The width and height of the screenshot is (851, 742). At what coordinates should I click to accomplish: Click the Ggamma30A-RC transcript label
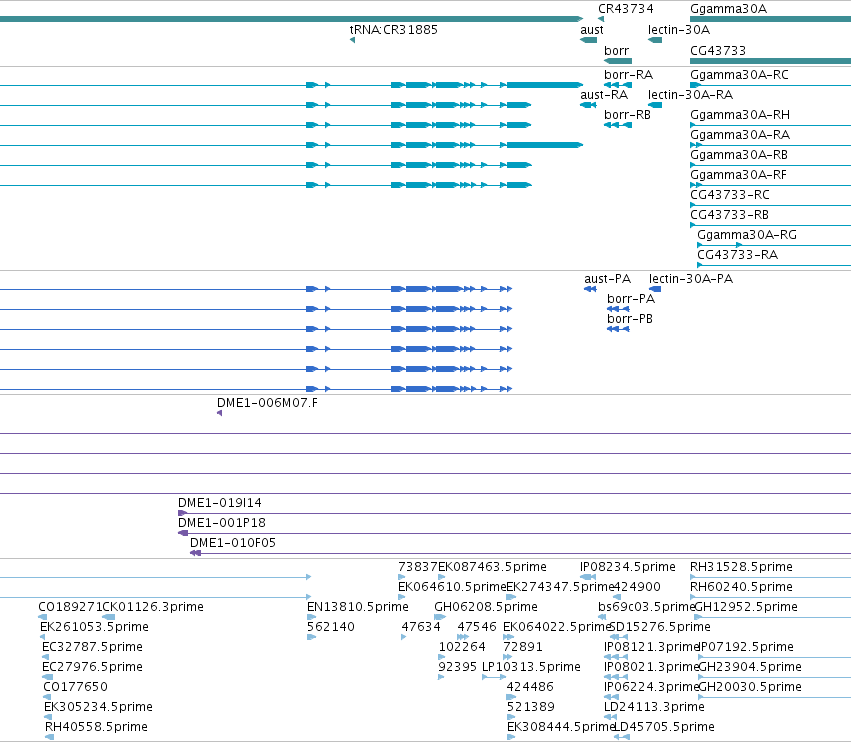click(x=739, y=75)
